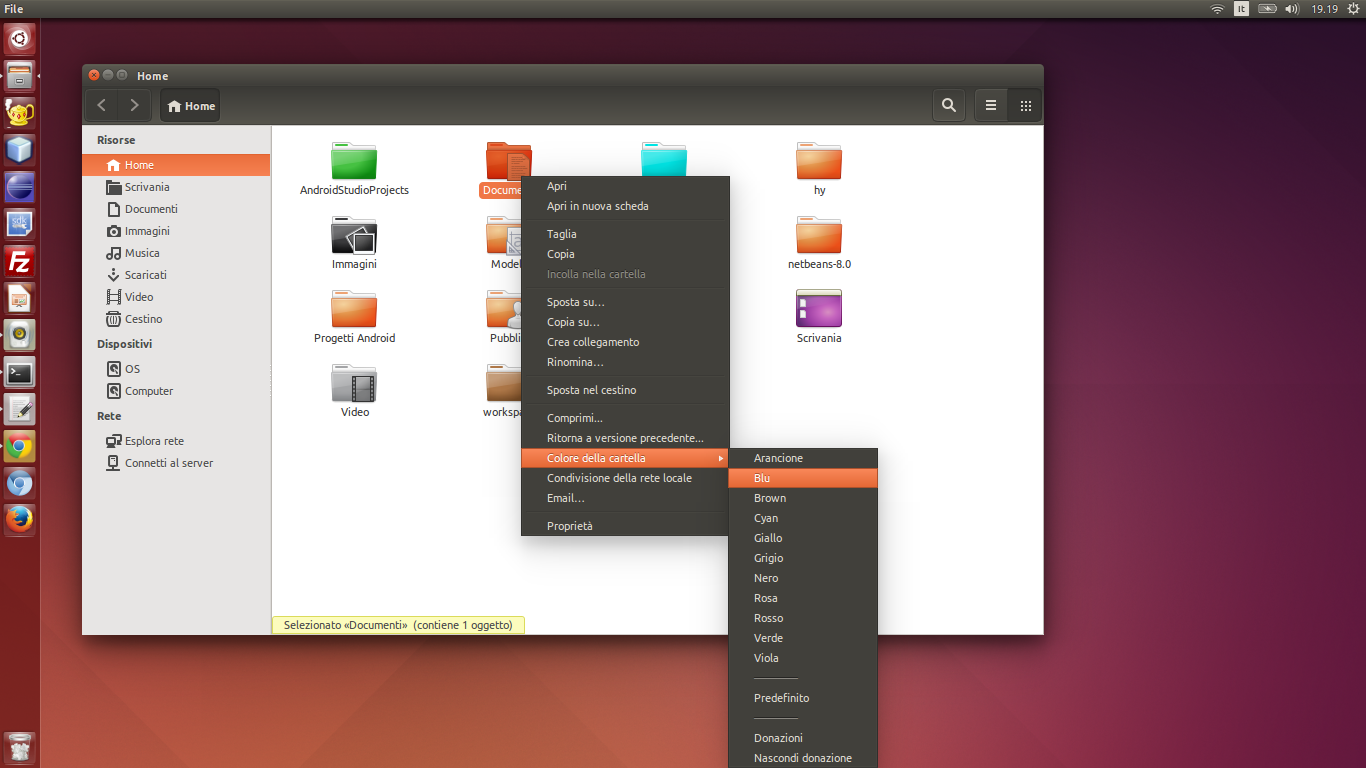Screen dimensions: 1366x768
Task: Launch Firefox from the launcher
Action: coord(19,519)
